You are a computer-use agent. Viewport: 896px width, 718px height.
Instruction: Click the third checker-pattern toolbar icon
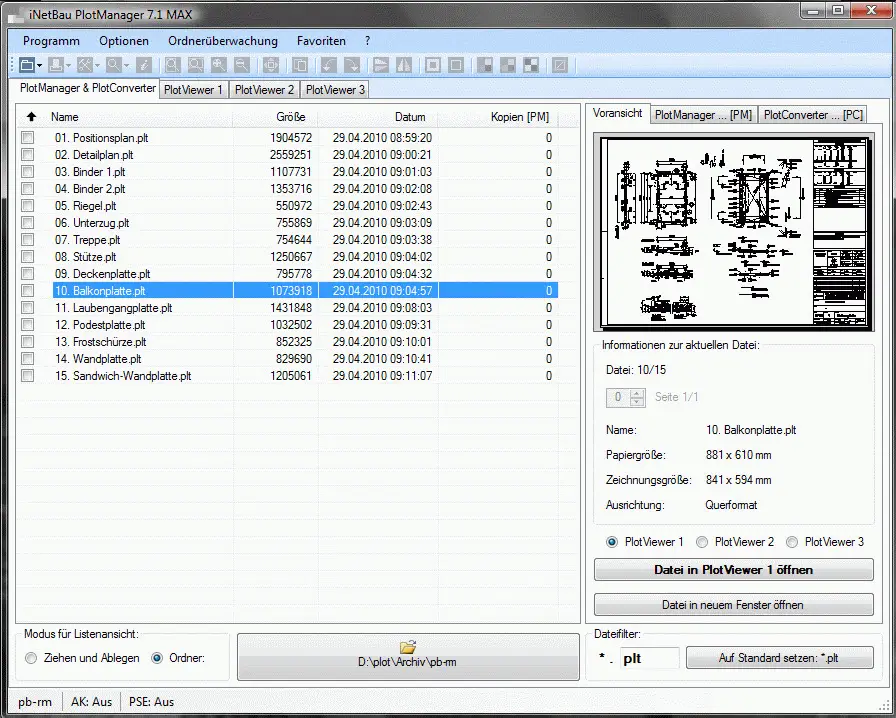coord(531,65)
